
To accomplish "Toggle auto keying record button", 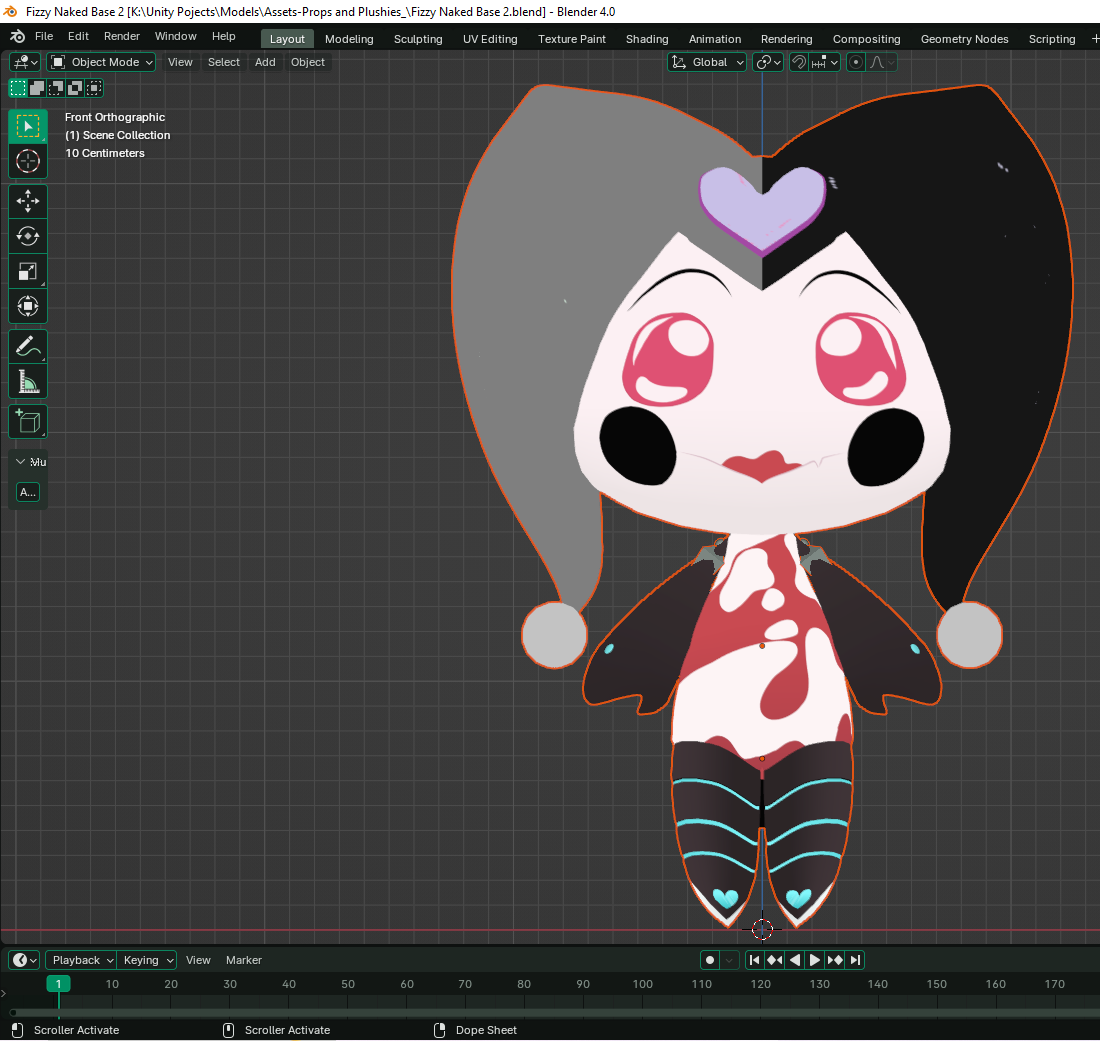I will pos(710,960).
